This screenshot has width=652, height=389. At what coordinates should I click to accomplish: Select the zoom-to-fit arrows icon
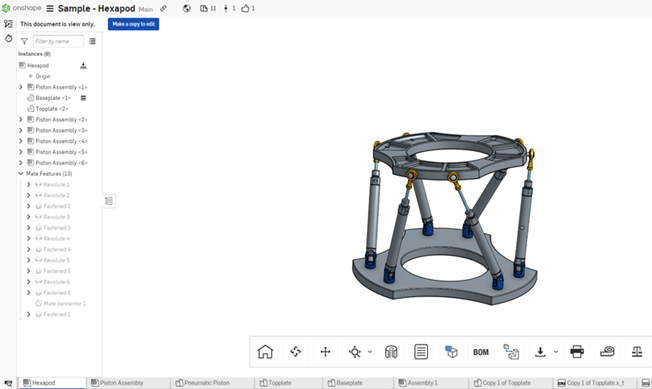tap(296, 352)
